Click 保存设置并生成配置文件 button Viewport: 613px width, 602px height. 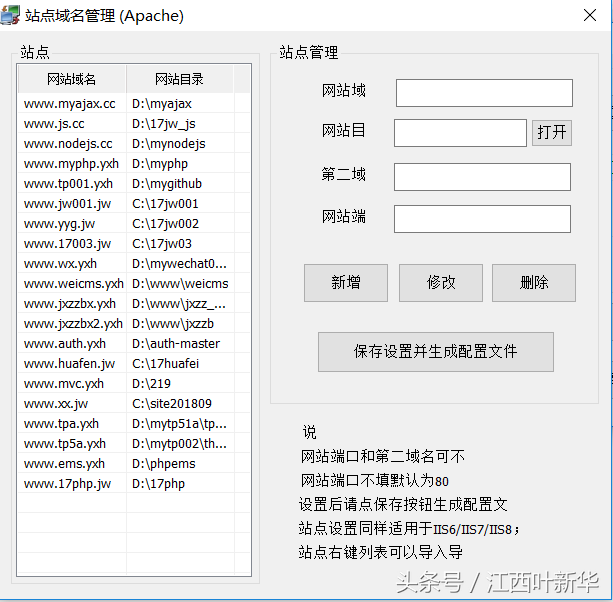436,352
